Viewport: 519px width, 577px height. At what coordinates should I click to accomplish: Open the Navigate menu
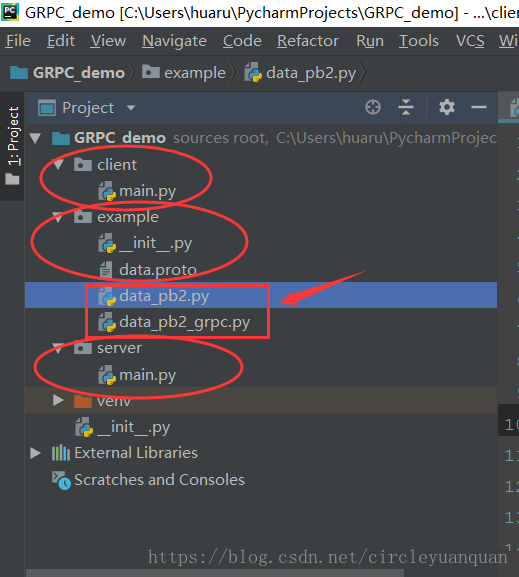(174, 41)
